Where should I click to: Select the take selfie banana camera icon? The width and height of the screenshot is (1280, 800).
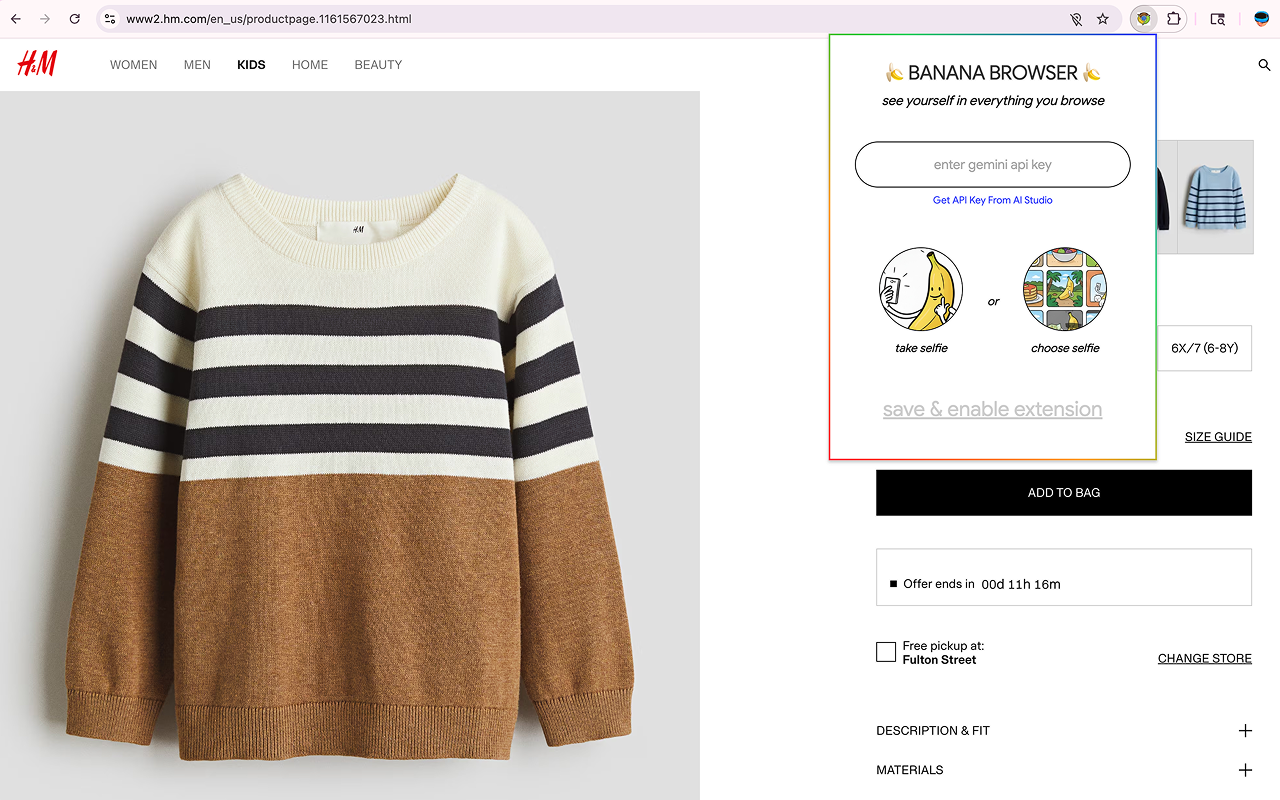click(x=920, y=289)
